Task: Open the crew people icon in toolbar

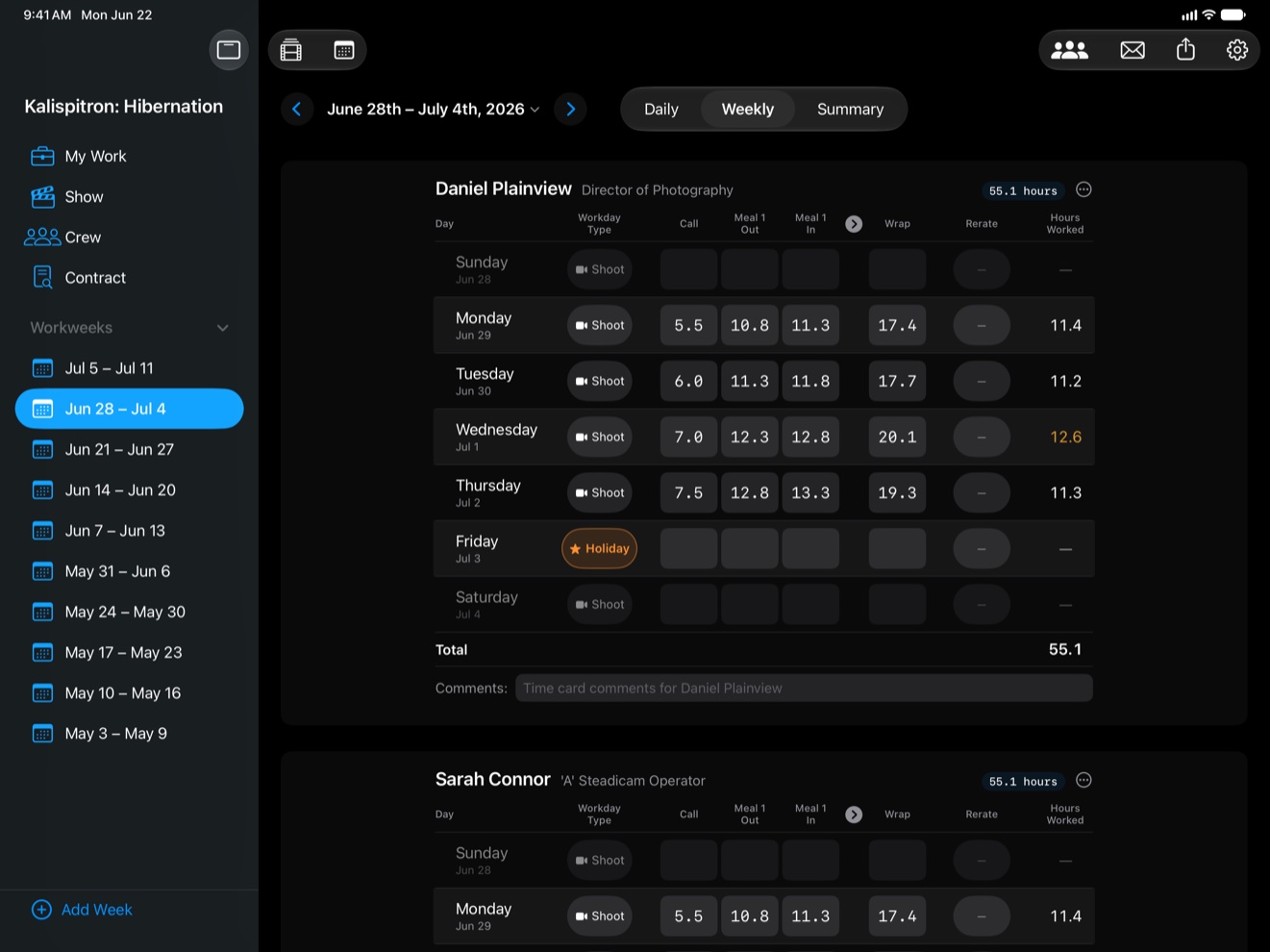Action: [x=1069, y=50]
